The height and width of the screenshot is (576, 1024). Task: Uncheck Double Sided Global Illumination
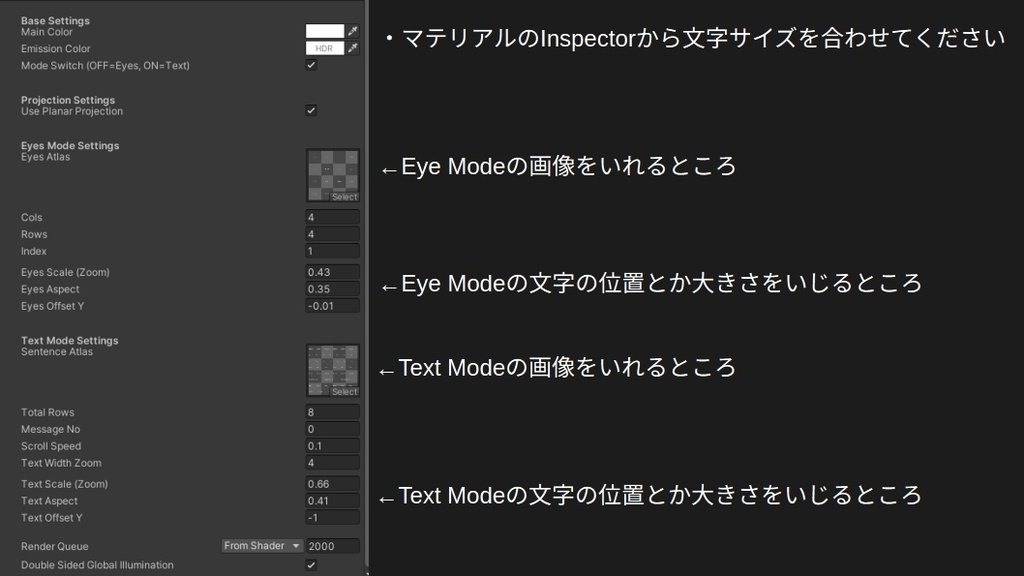tap(311, 564)
